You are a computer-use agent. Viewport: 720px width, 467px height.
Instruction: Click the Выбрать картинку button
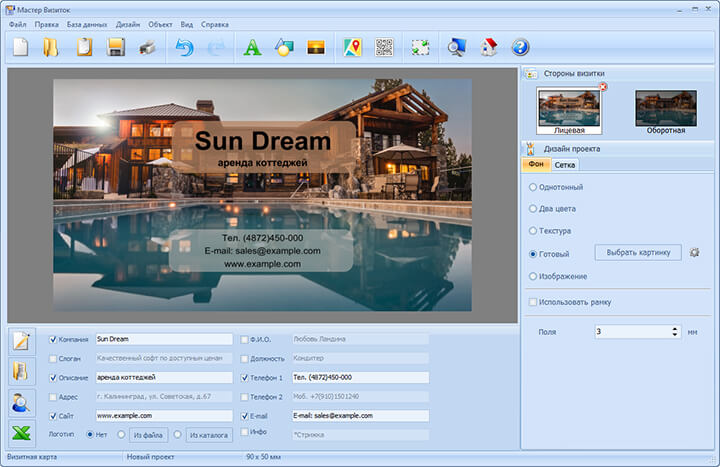[x=637, y=252]
